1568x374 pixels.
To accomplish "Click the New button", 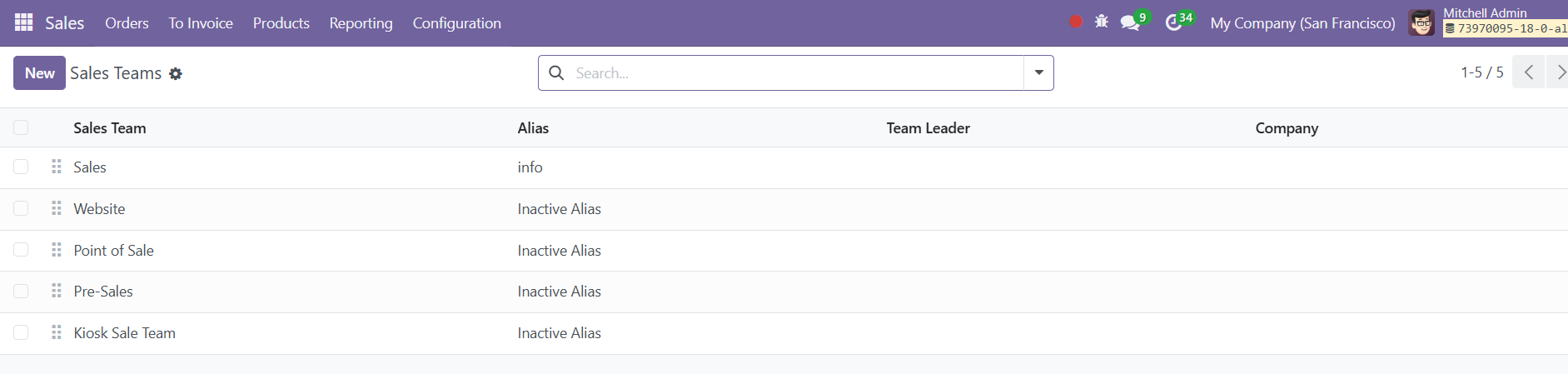I will (x=39, y=73).
